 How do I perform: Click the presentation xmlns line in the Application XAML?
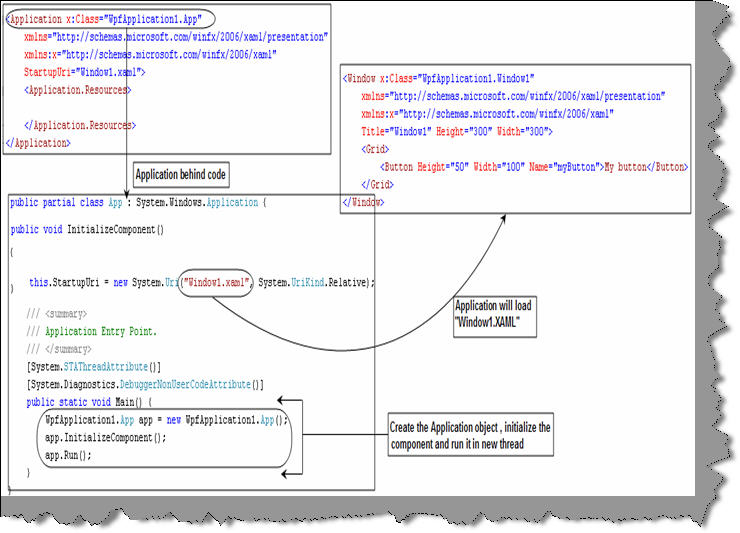tap(176, 37)
